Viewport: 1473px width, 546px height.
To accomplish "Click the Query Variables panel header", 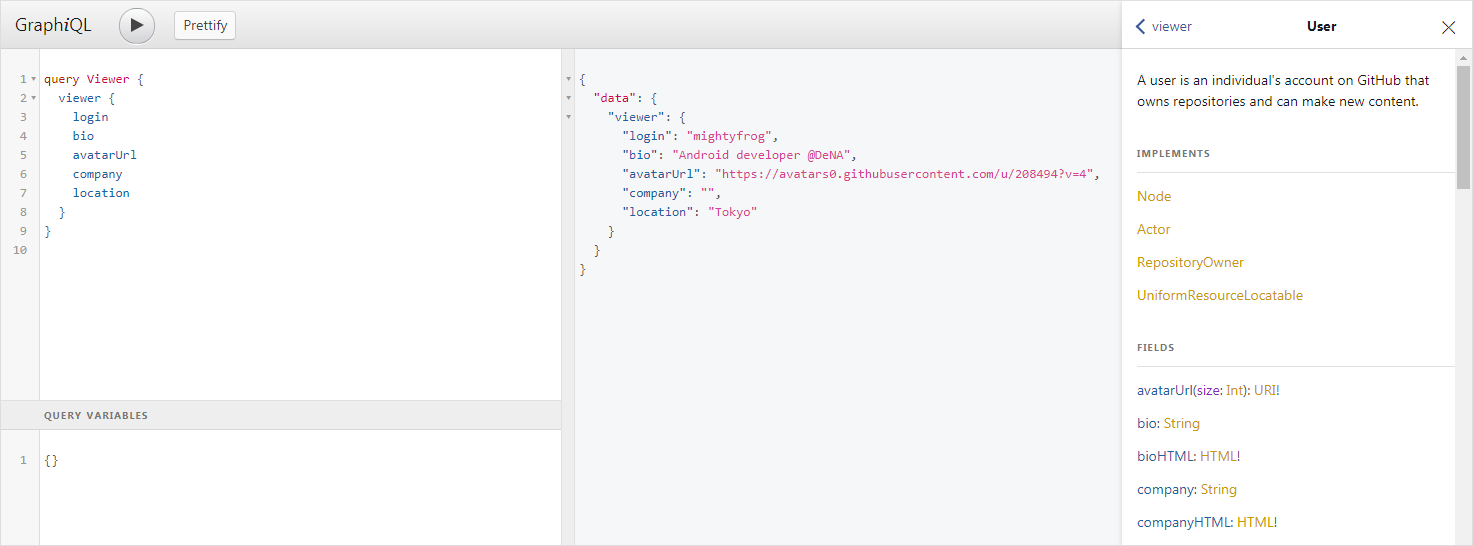I will 96,416.
